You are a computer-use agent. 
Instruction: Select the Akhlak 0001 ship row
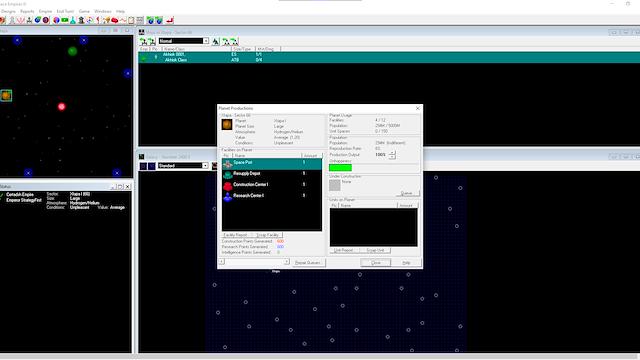(389, 57)
